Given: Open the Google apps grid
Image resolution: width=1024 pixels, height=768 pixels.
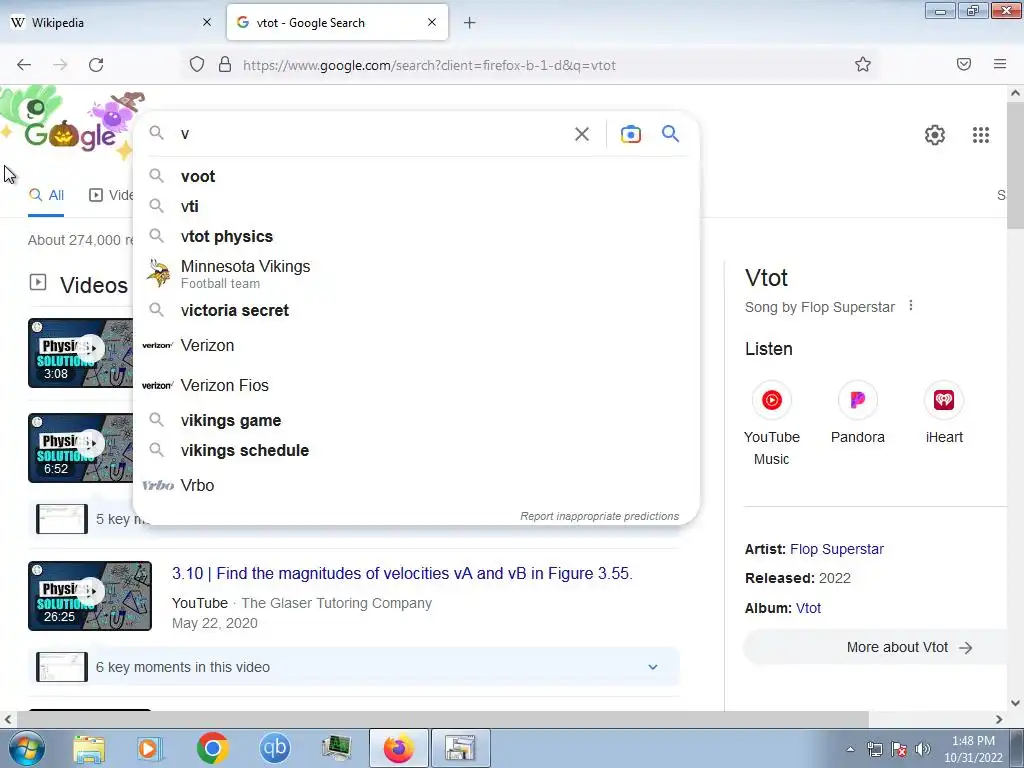Looking at the screenshot, I should 981,135.
